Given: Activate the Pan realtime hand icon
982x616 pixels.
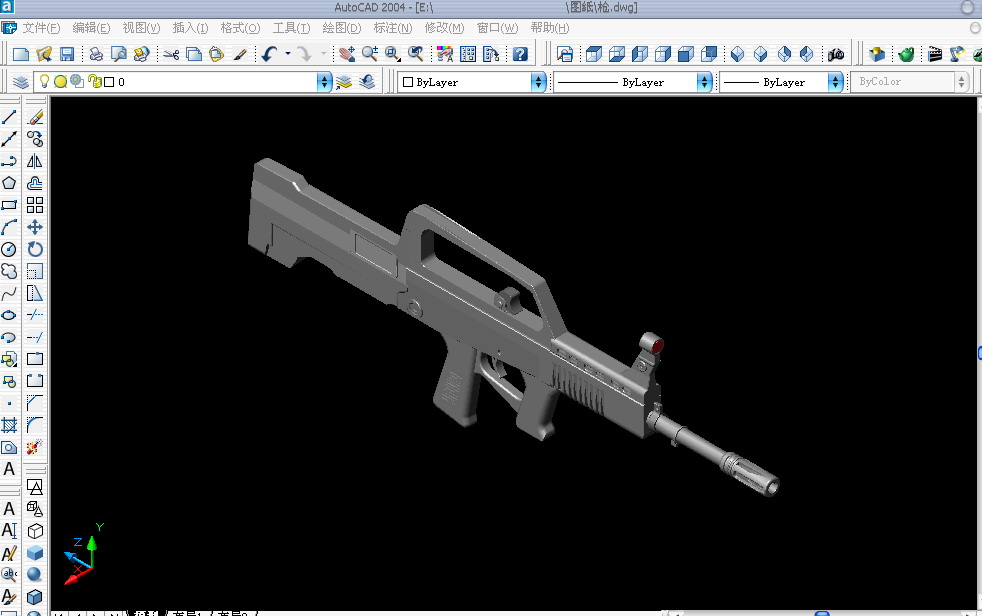Looking at the screenshot, I should [x=346, y=54].
